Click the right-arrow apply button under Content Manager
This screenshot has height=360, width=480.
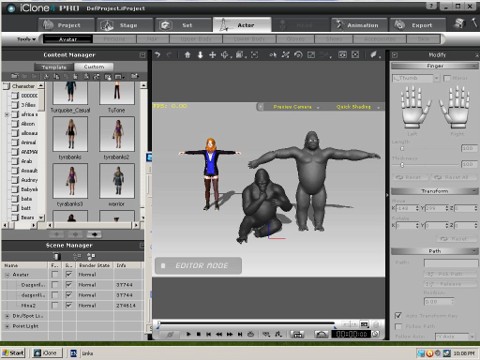pos(94,235)
